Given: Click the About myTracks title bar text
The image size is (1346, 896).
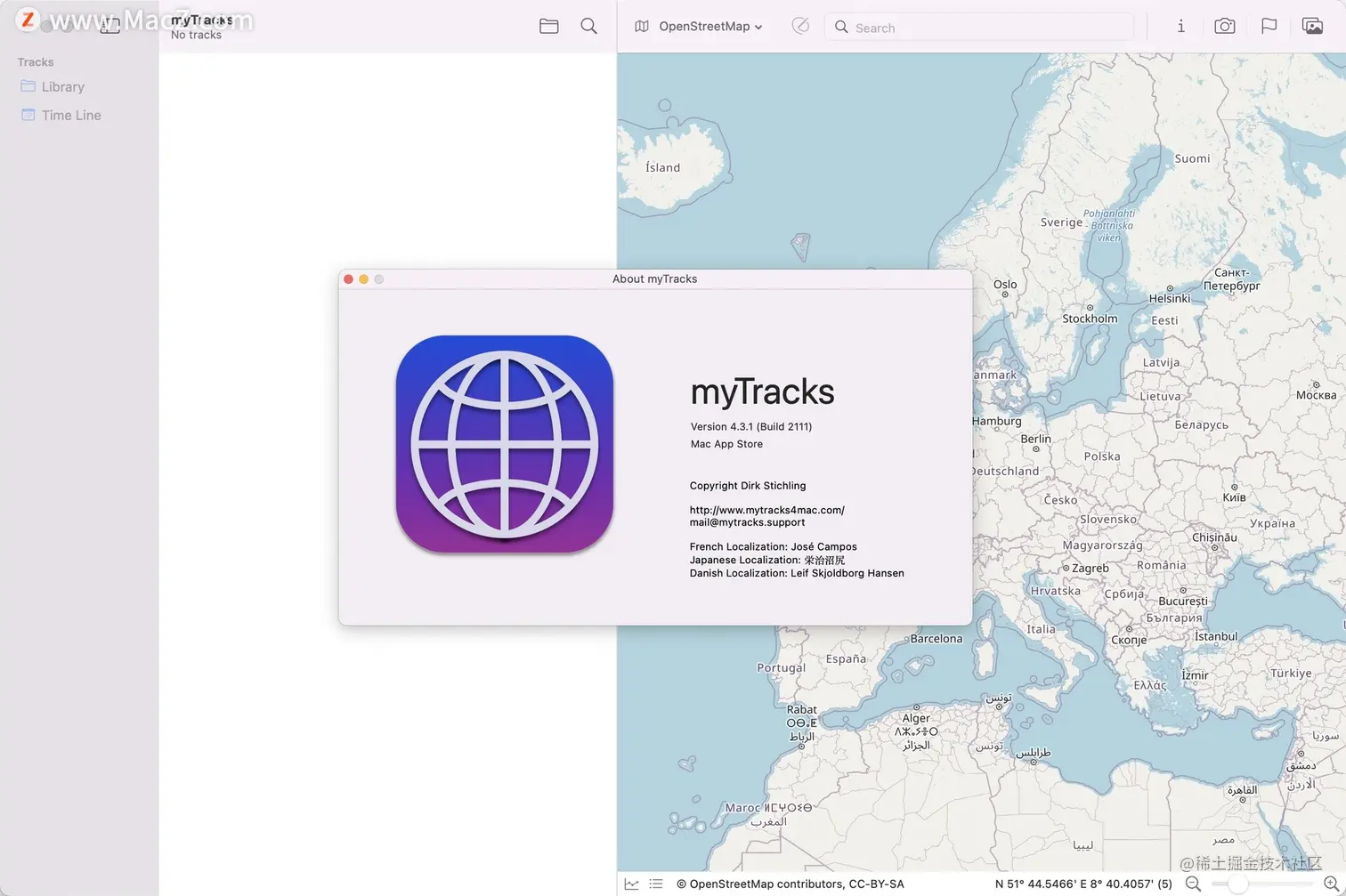Looking at the screenshot, I should [x=655, y=279].
